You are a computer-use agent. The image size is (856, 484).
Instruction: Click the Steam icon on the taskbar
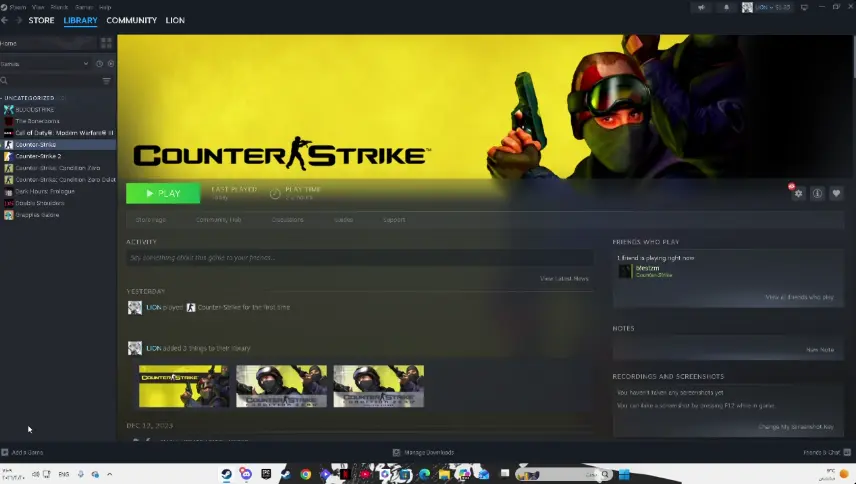click(x=226, y=474)
